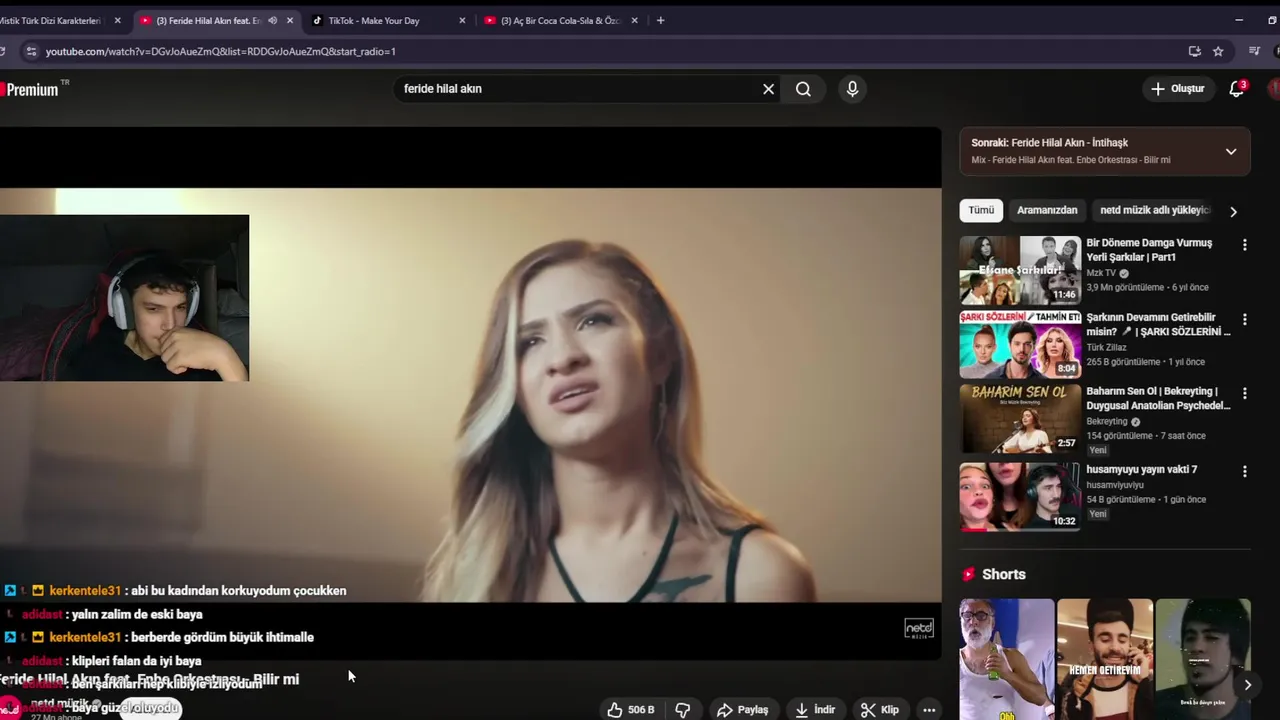Screen dimensions: 1280x720
Task: Open options for husamvyuyu yayın vakti 7
Action: (1244, 471)
